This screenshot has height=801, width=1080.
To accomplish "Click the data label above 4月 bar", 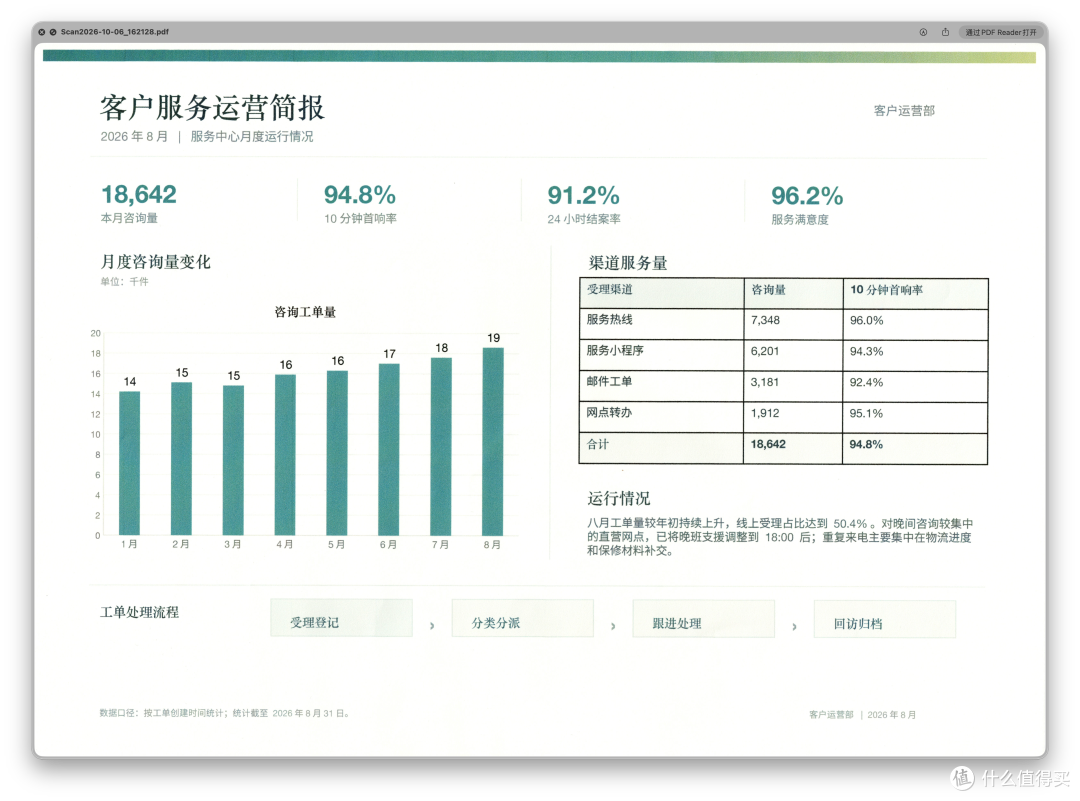I will 286,364.
